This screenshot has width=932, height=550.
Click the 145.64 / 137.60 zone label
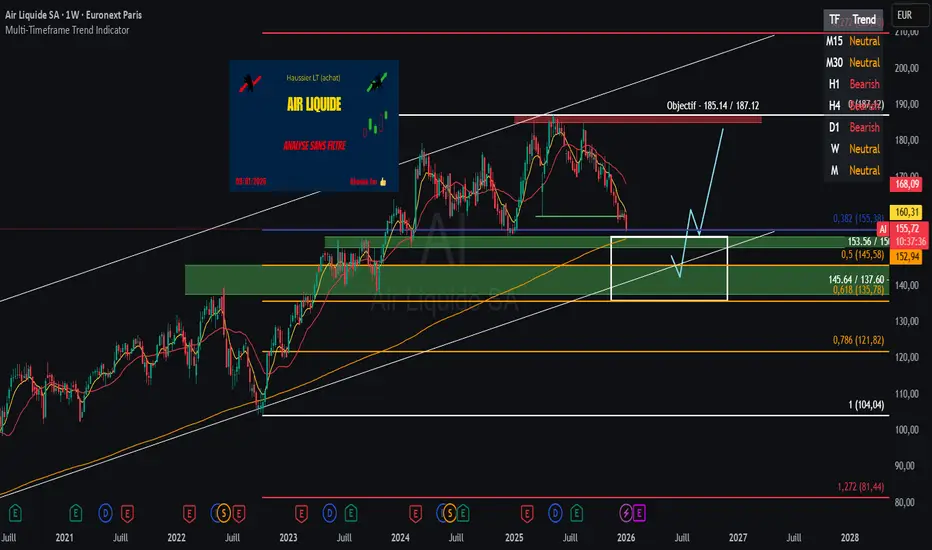(x=858, y=279)
